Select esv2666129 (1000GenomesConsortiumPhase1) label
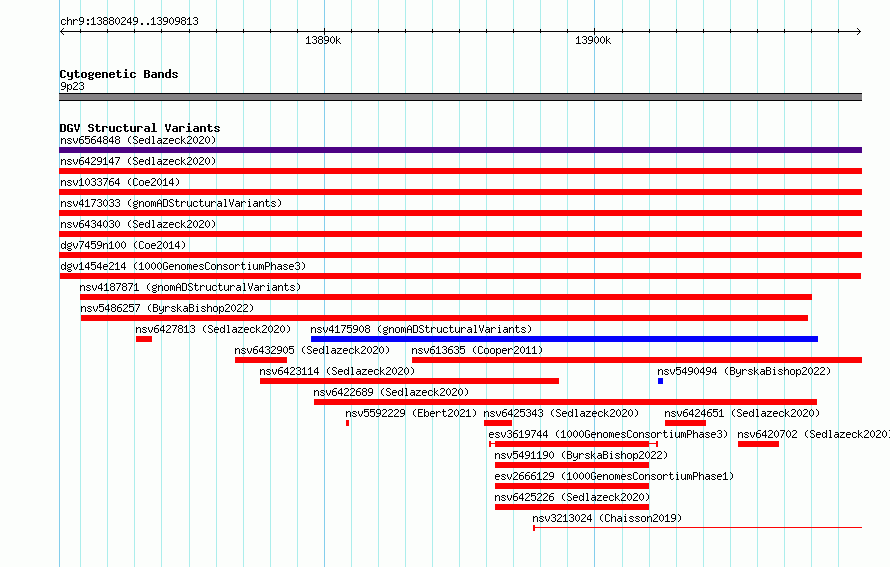This screenshot has height=567, width=890. coord(614,476)
